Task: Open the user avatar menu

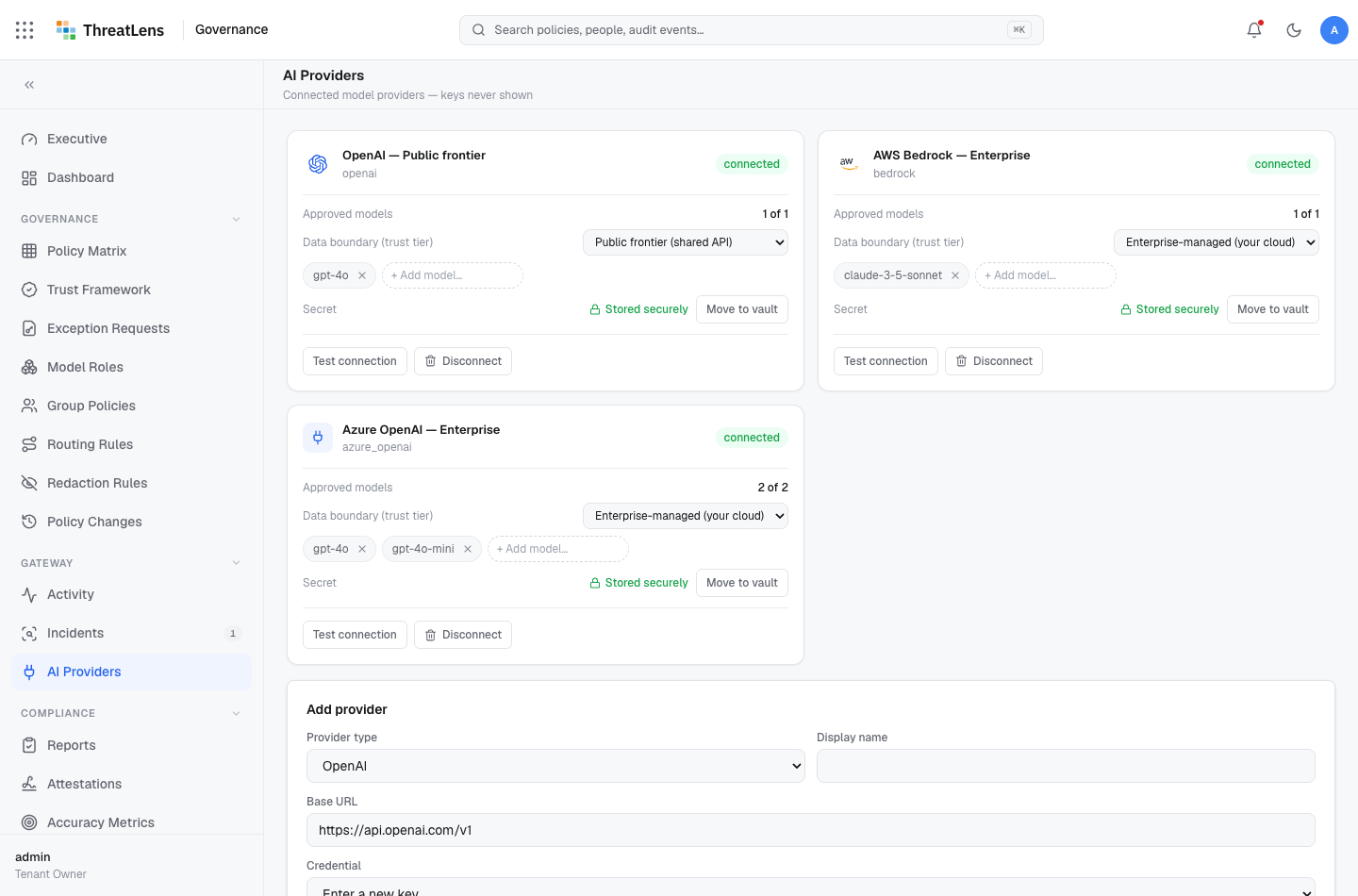Action: [1334, 30]
